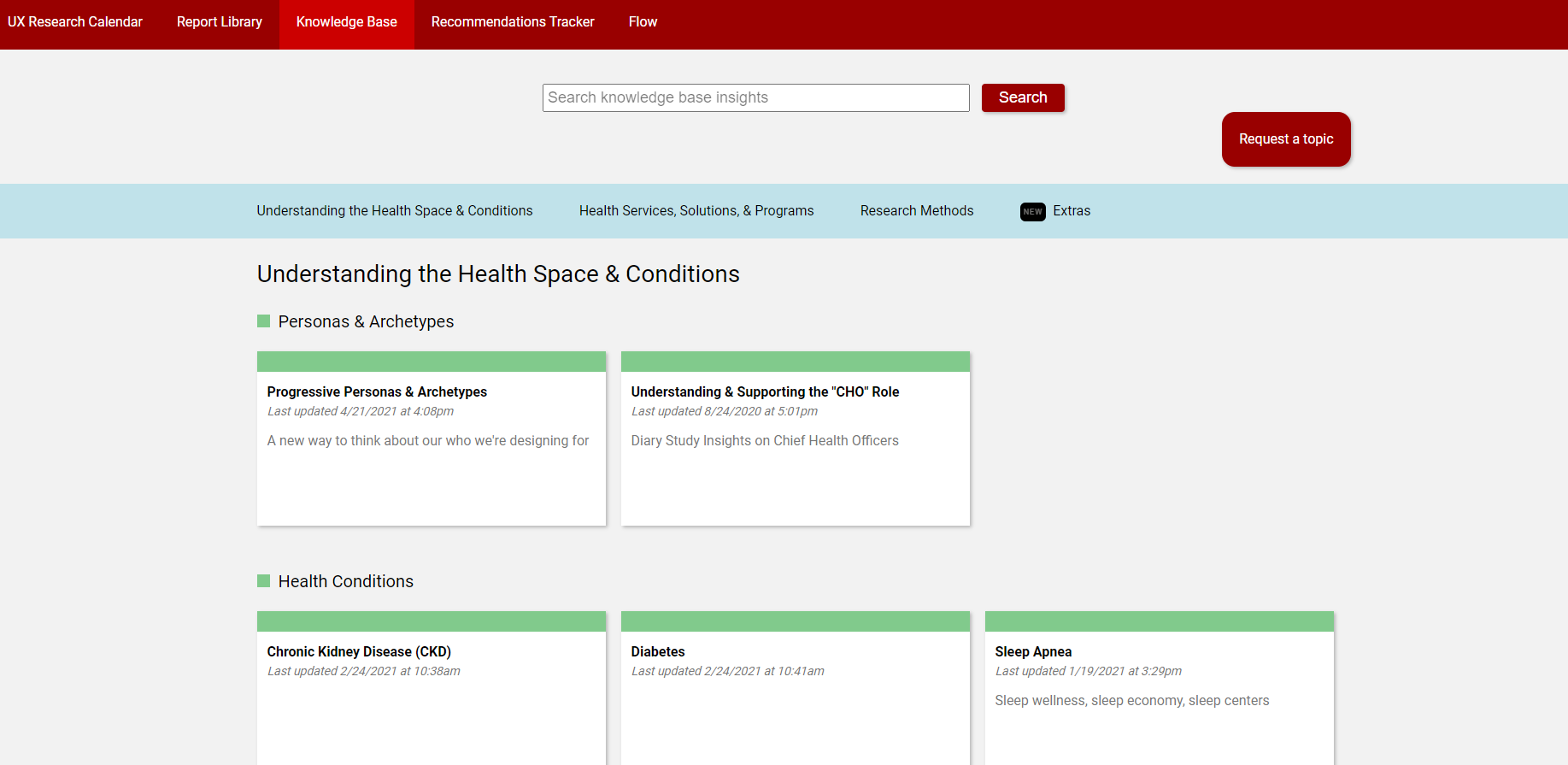Go to the Research Methods section
The width and height of the screenshot is (1568, 765).
(x=917, y=211)
